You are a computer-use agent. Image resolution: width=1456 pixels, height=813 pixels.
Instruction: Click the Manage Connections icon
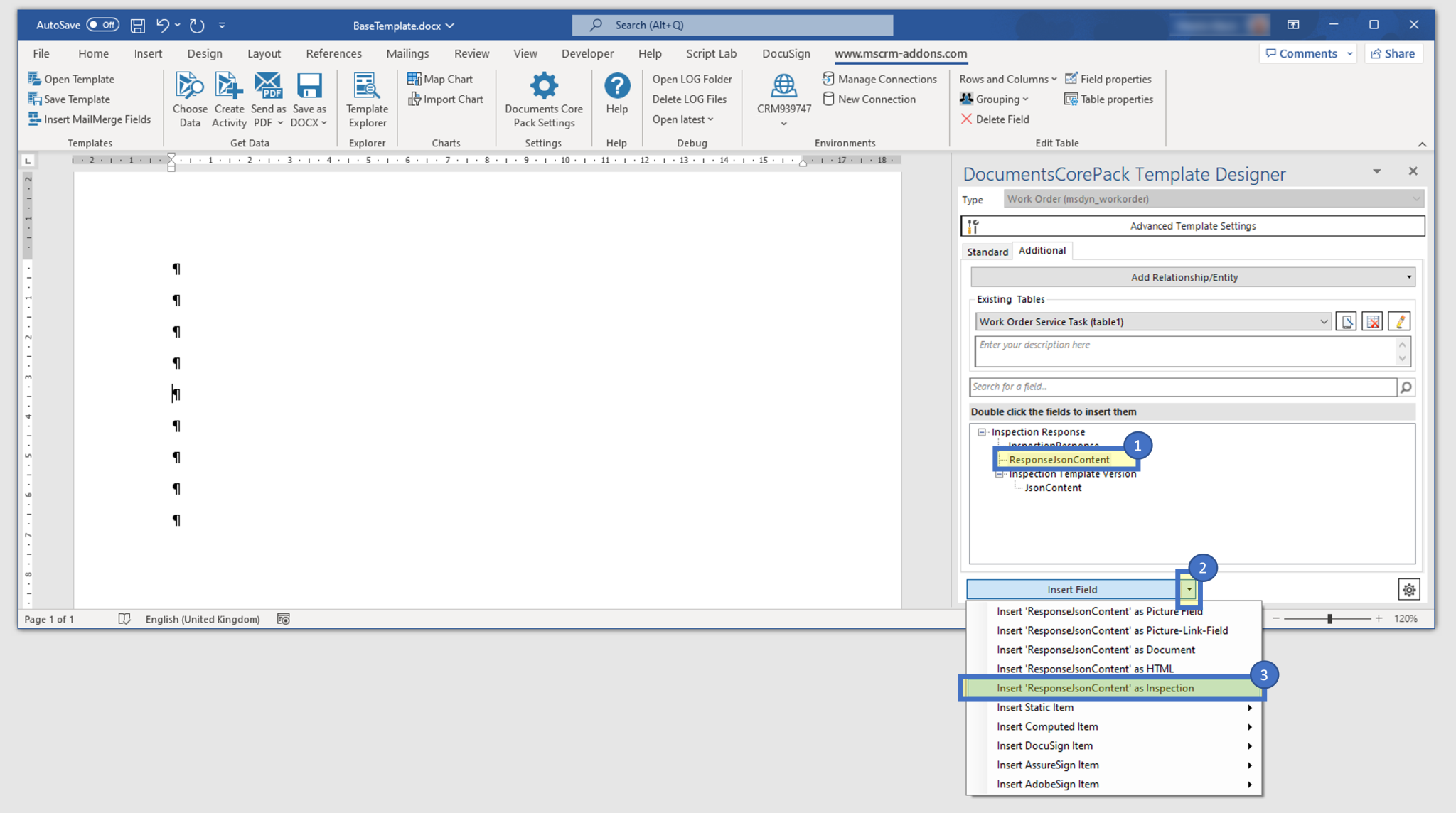tap(829, 79)
